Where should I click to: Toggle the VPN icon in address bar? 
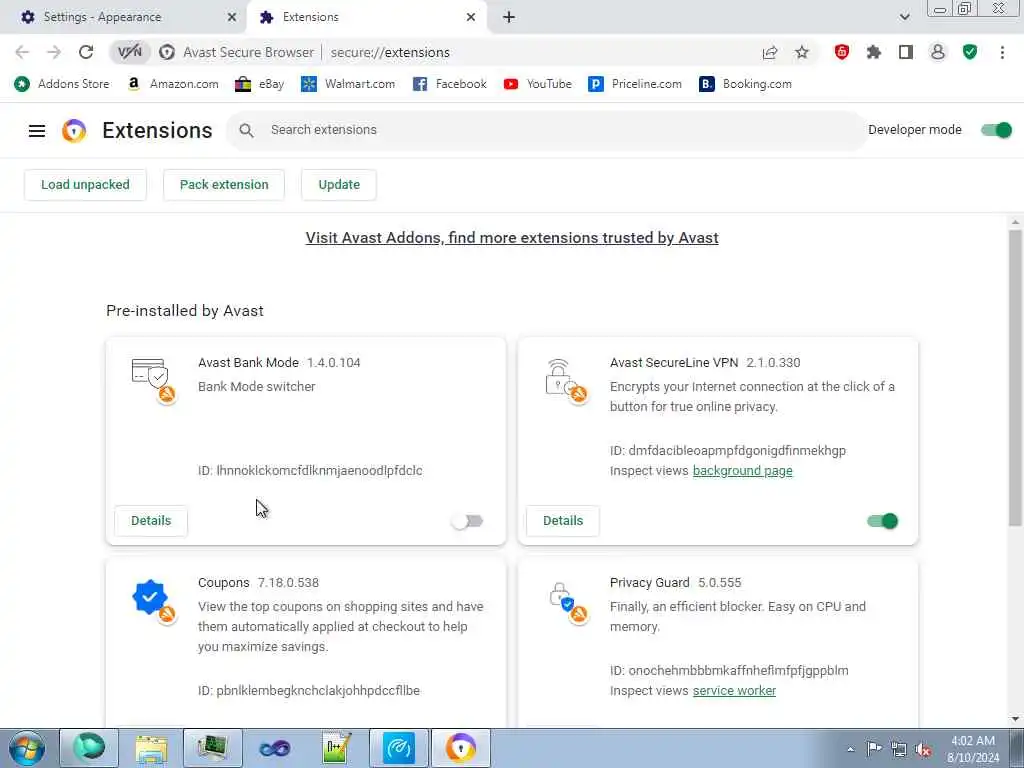click(x=130, y=52)
